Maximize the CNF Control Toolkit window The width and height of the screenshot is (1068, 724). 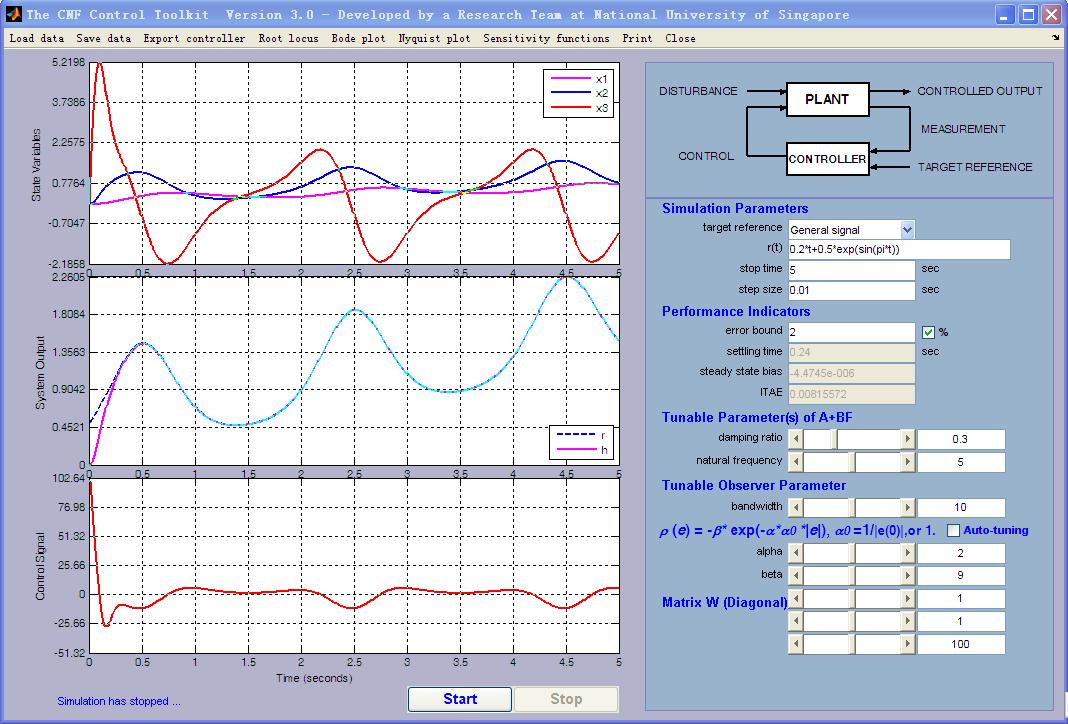tap(1028, 14)
